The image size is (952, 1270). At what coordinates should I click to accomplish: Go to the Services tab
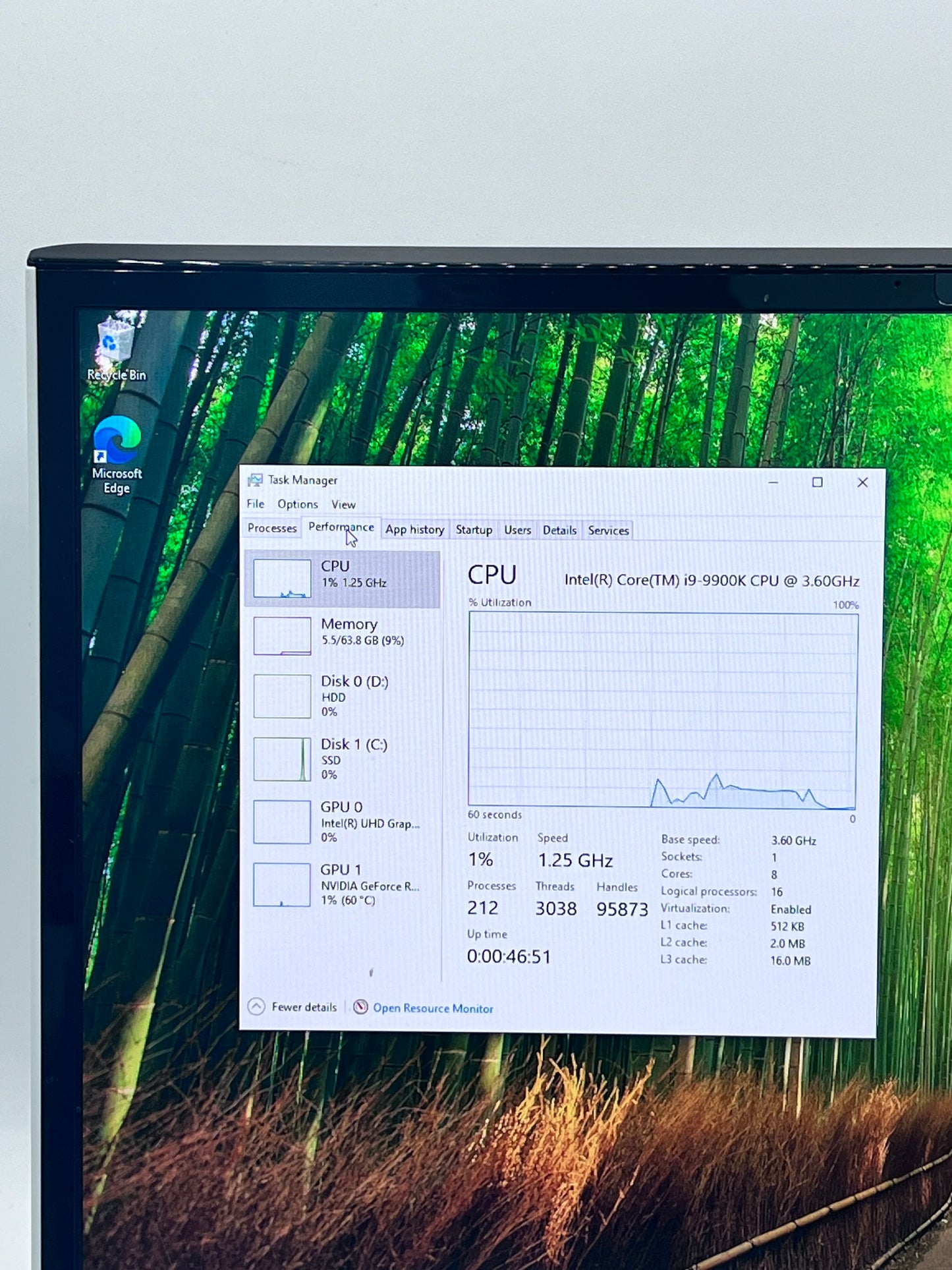coord(608,531)
